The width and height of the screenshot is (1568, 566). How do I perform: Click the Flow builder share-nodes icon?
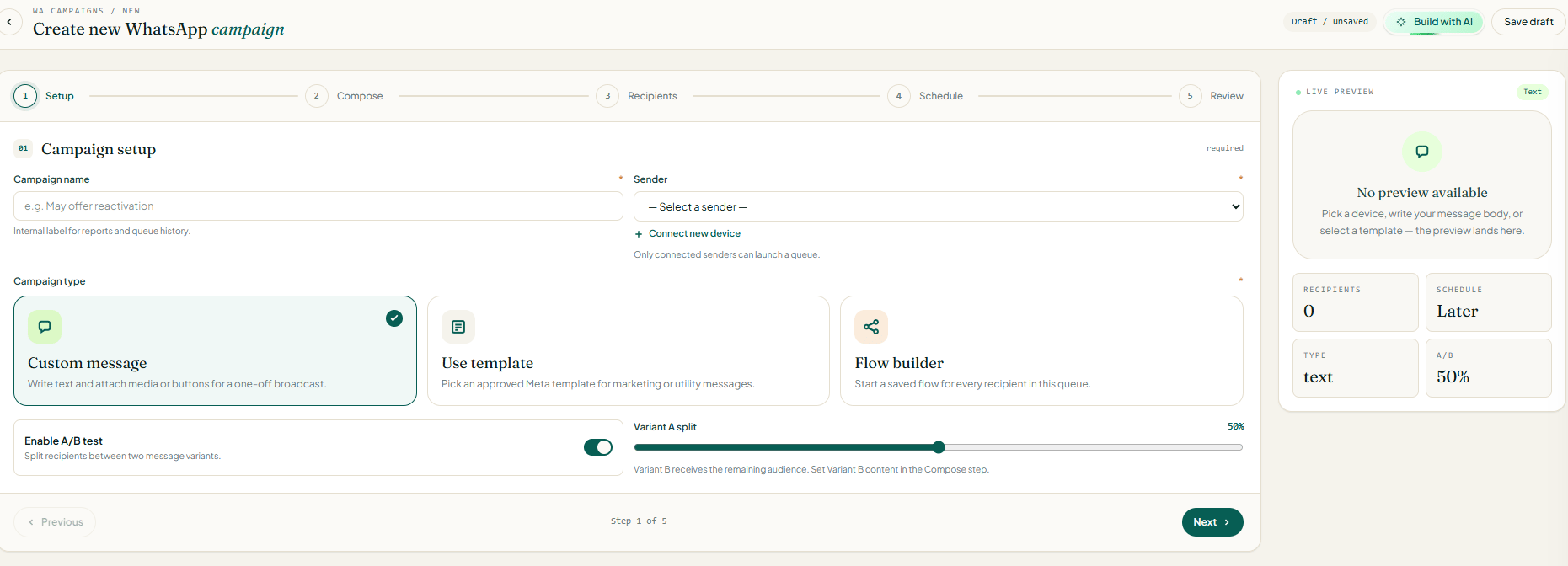pos(871,327)
